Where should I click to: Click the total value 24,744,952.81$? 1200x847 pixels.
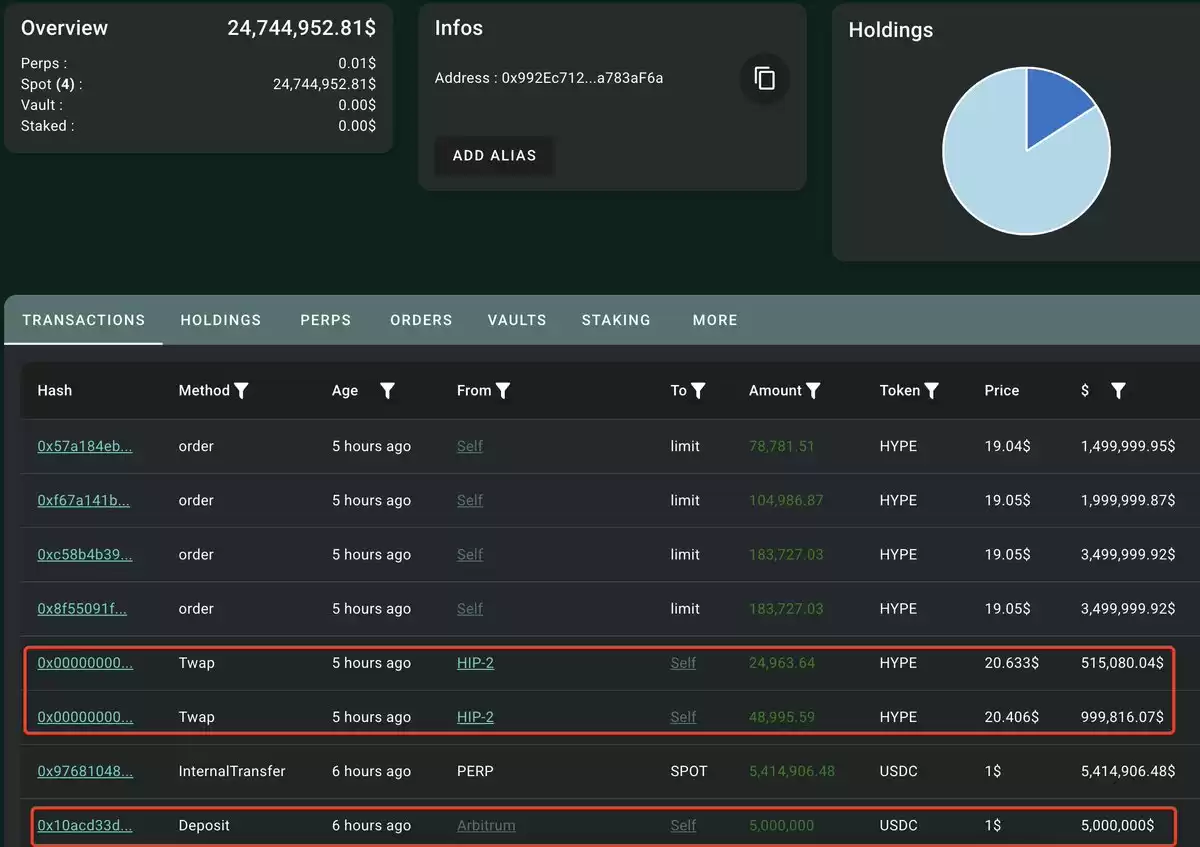(302, 28)
